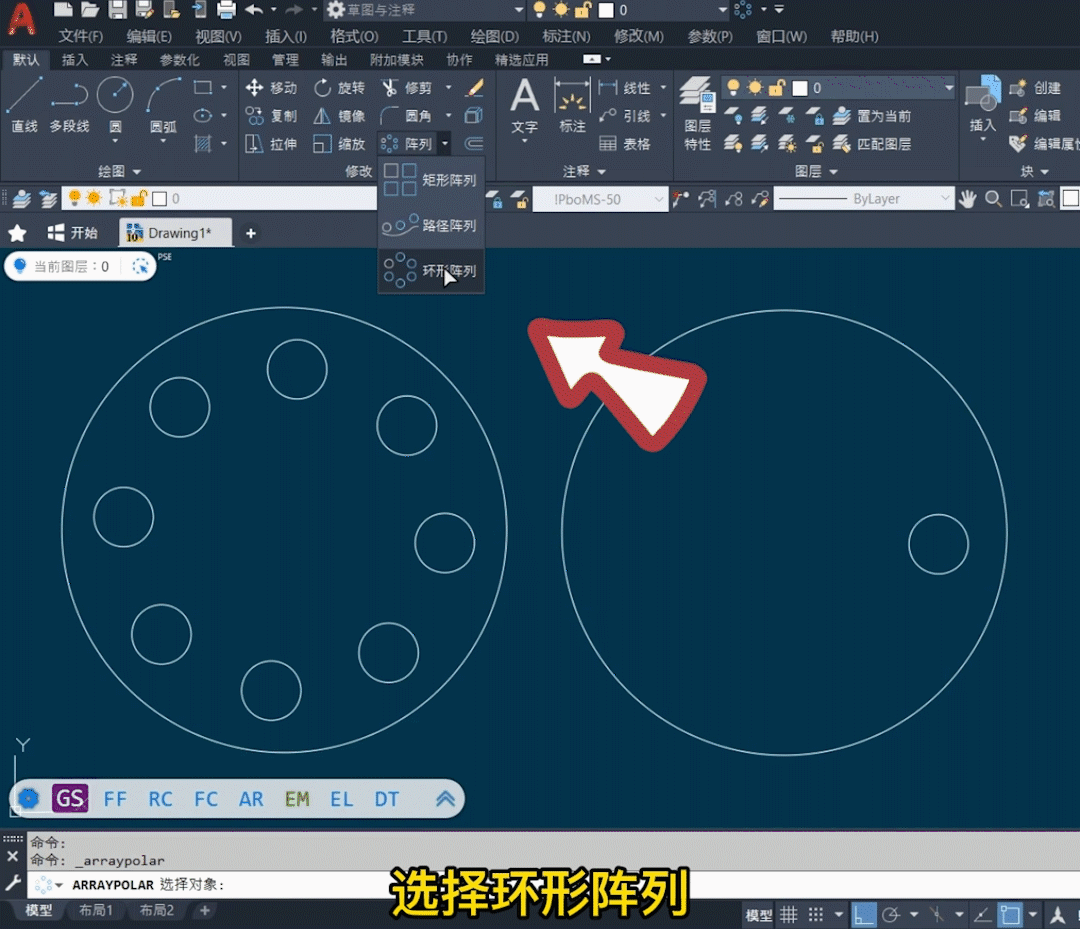Open the array type dropdown arrow
The width and height of the screenshot is (1080, 929).
(x=445, y=144)
